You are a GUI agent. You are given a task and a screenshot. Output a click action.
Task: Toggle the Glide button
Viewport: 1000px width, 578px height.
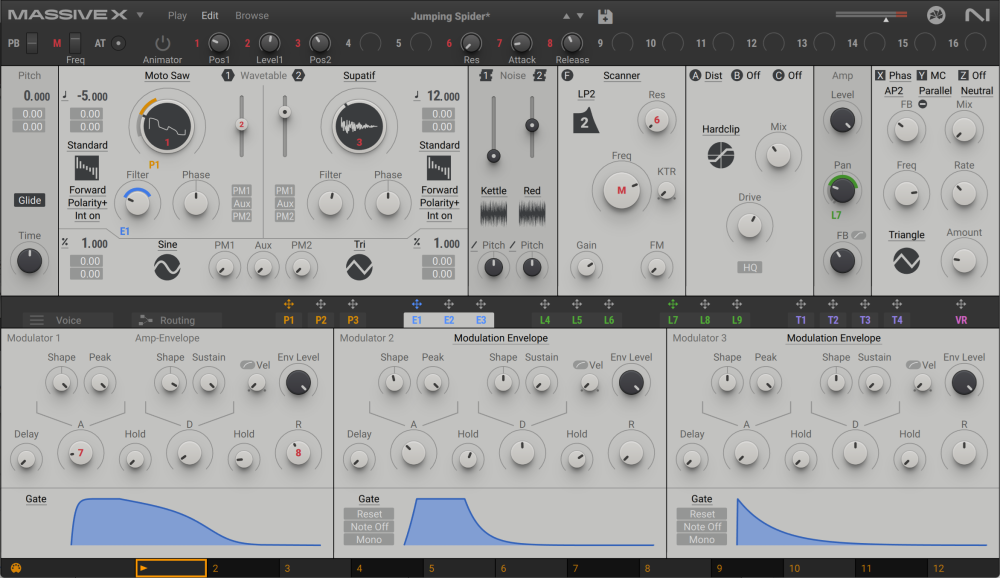29,200
